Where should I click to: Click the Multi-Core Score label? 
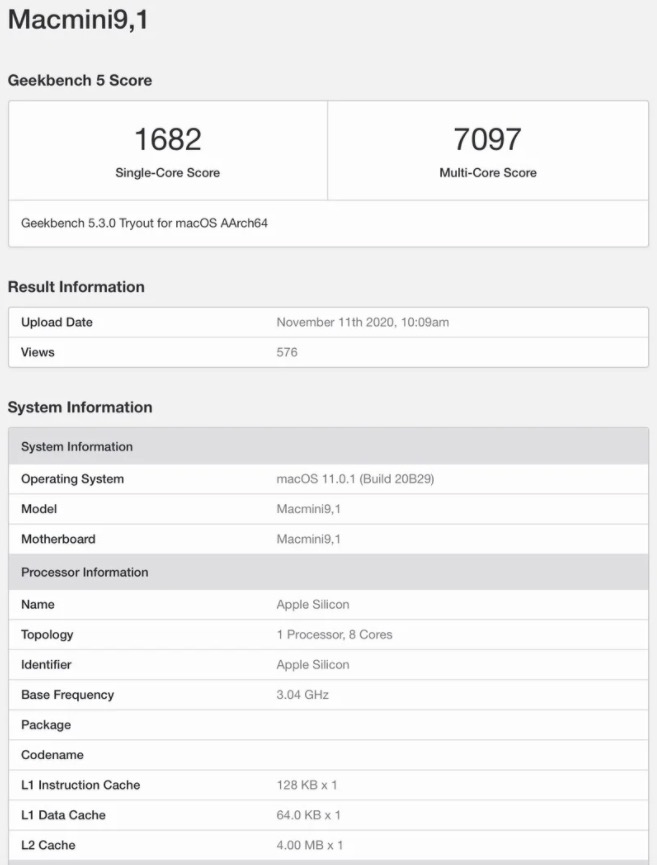pyautogui.click(x=487, y=173)
